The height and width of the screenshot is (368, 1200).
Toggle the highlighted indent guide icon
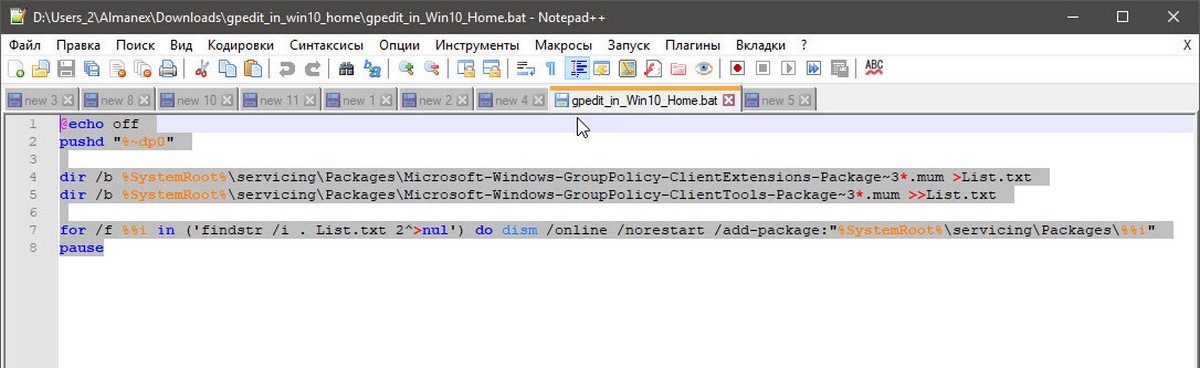click(x=576, y=69)
